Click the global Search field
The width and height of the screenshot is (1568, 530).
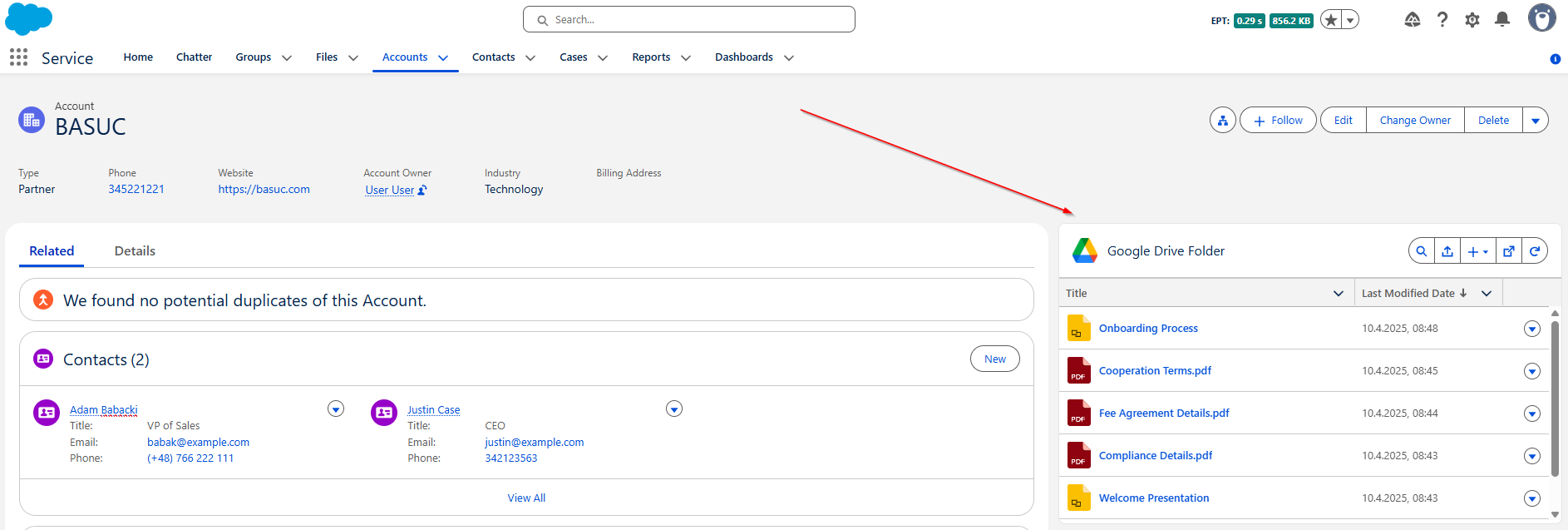click(x=688, y=20)
